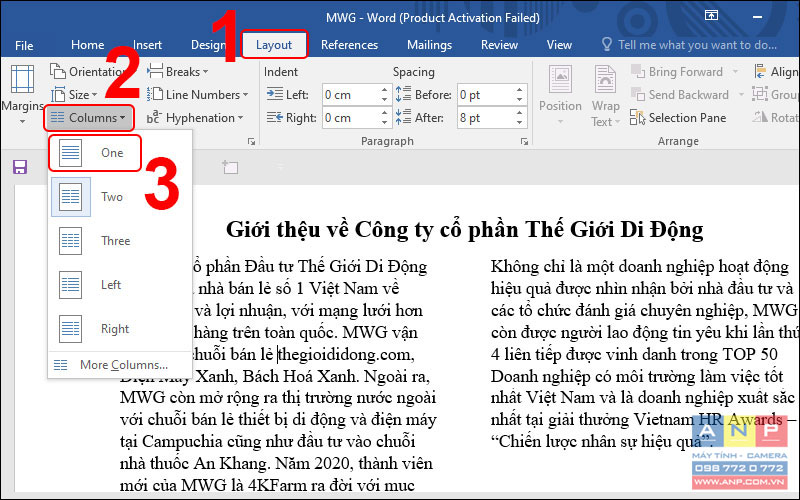Switch to the Insert tab
The width and height of the screenshot is (800, 500).
tap(147, 45)
